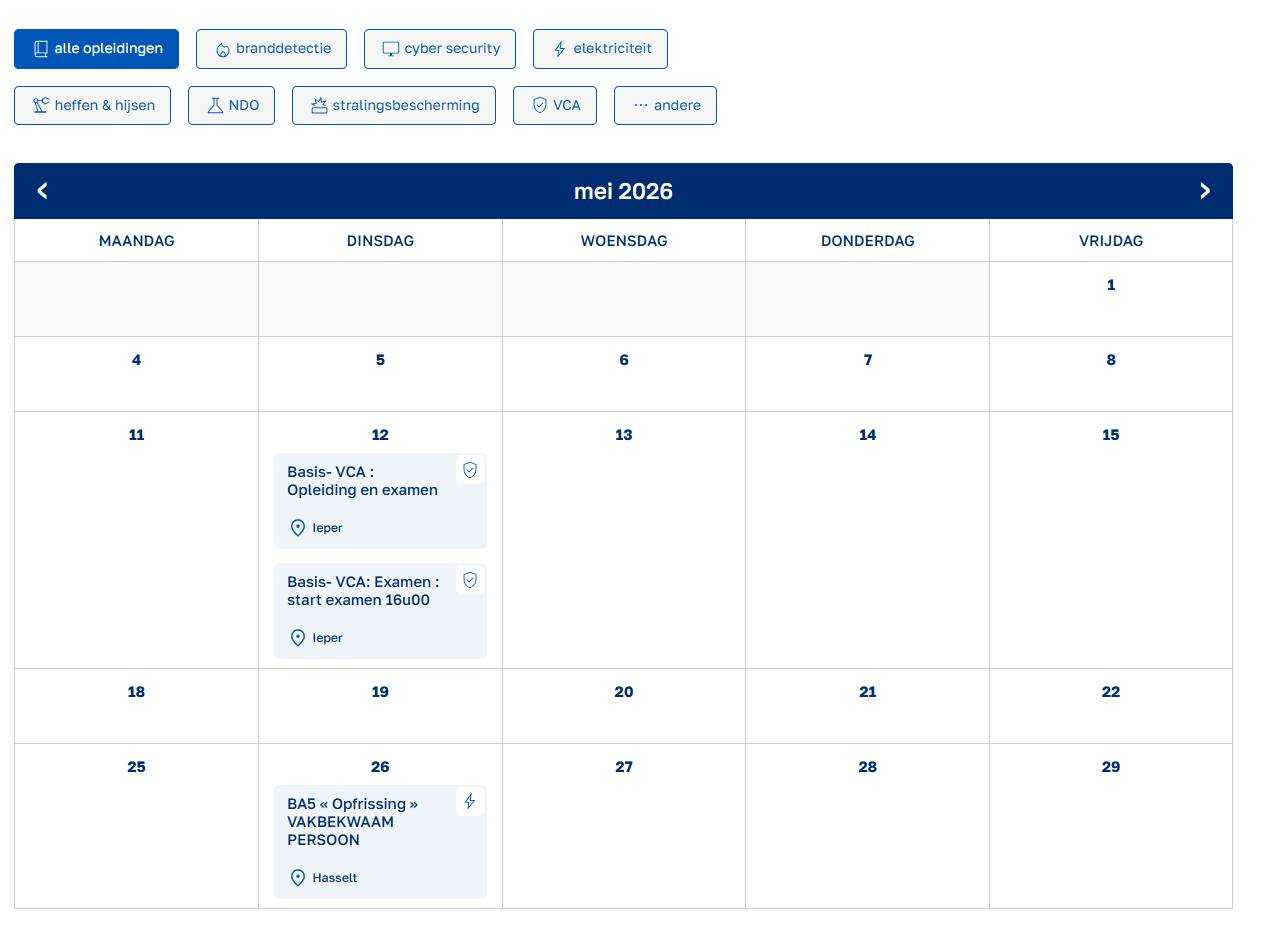1269x925 pixels.
Task: Select the alle opleidingen filter
Action: tap(96, 49)
